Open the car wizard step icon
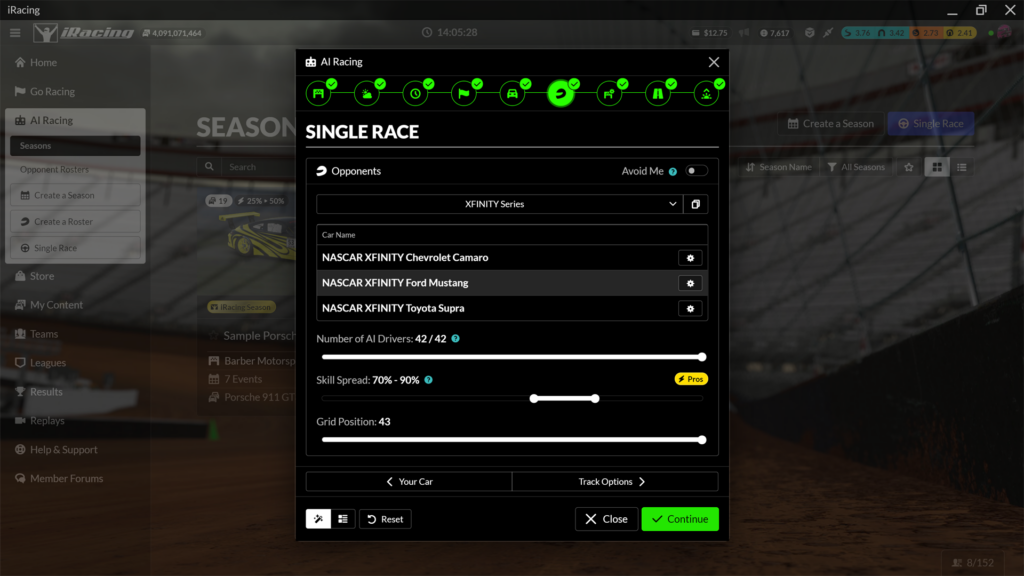 (512, 93)
